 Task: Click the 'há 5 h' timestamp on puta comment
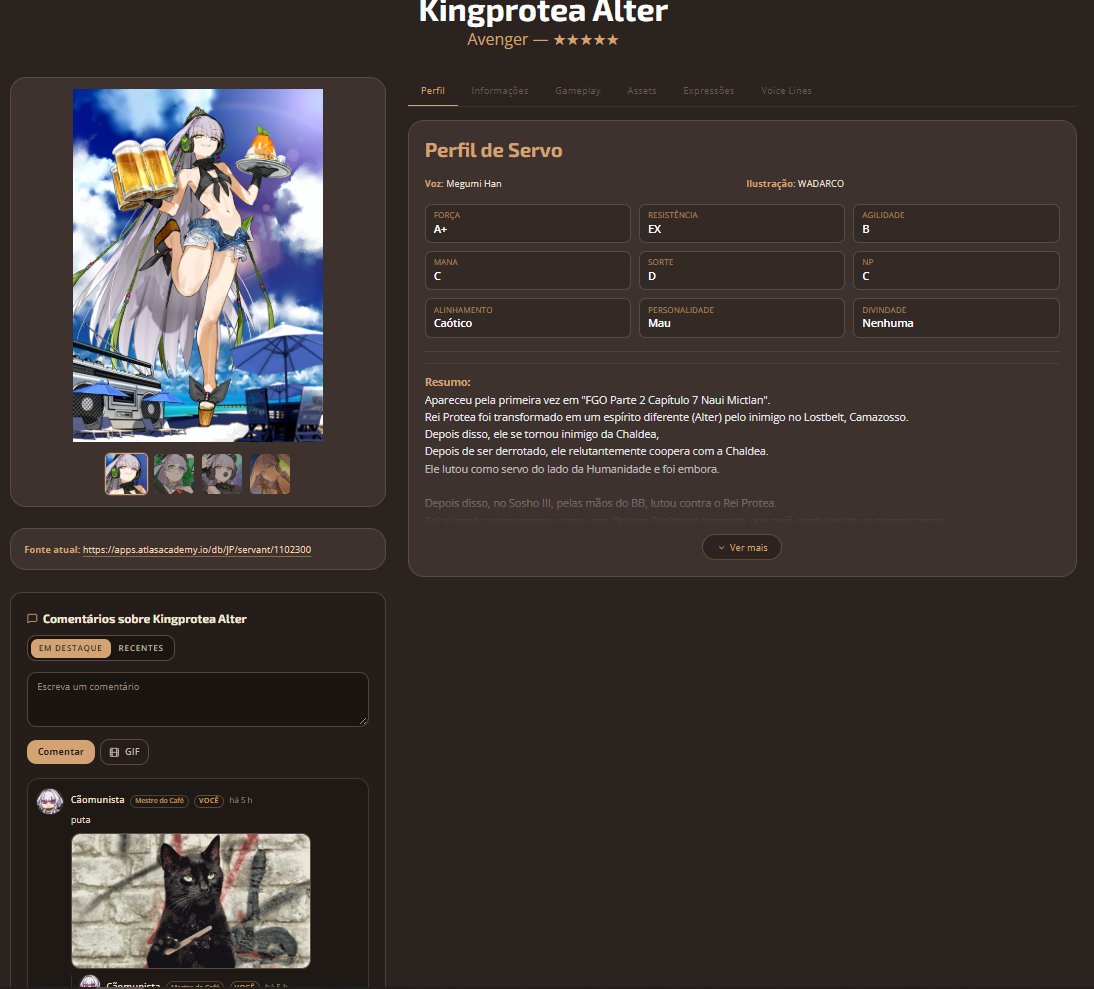click(241, 801)
